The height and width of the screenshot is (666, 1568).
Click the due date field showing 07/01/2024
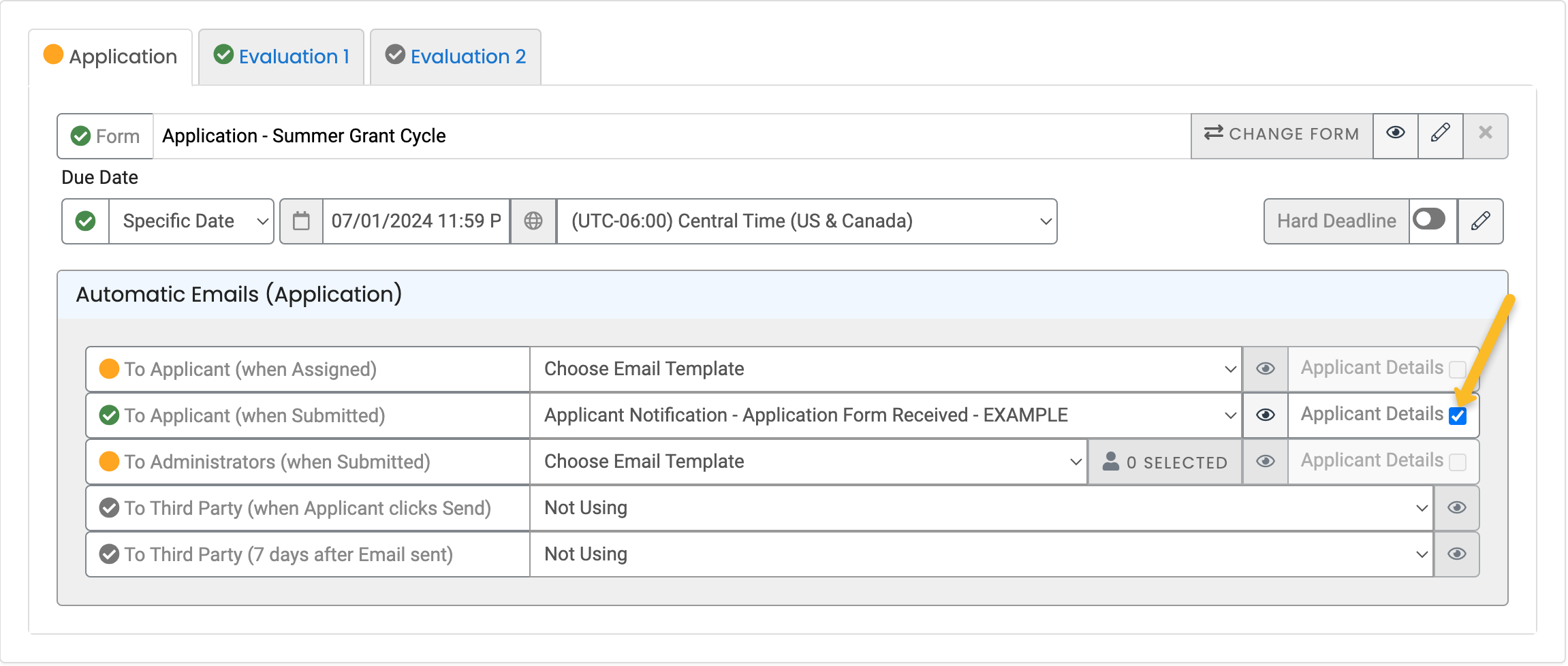pos(415,221)
